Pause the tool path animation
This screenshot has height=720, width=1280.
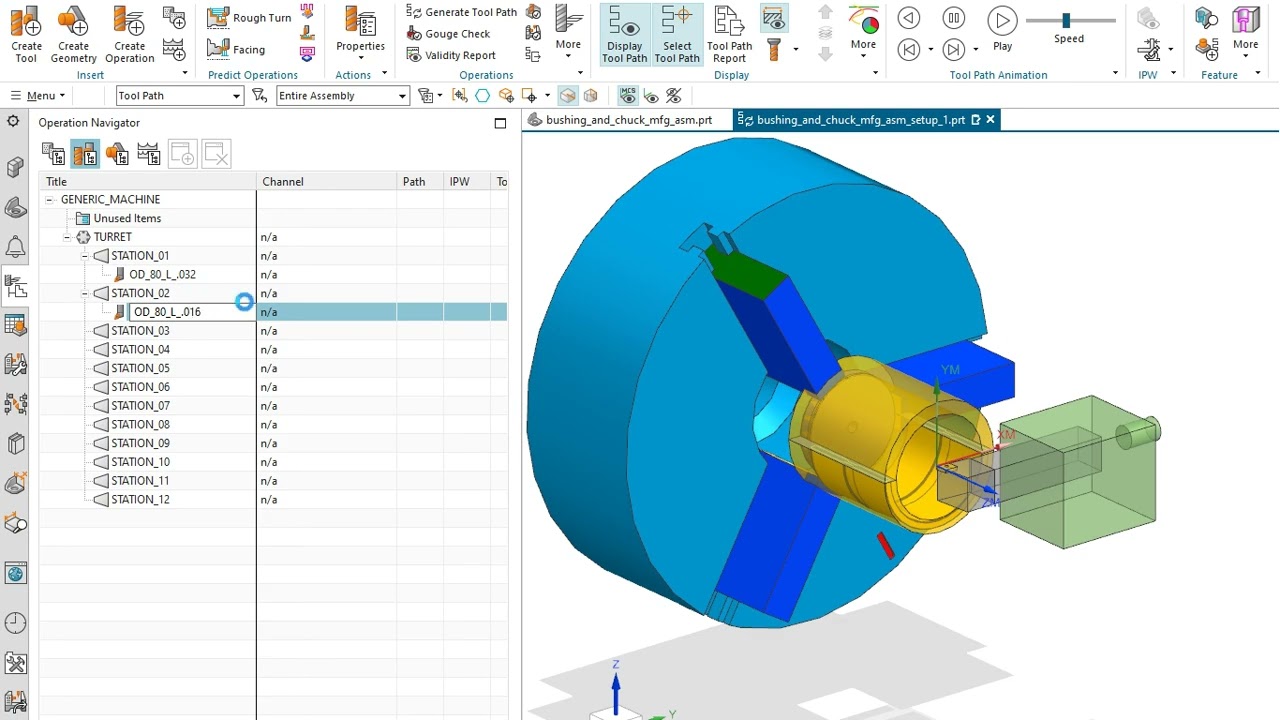[954, 18]
